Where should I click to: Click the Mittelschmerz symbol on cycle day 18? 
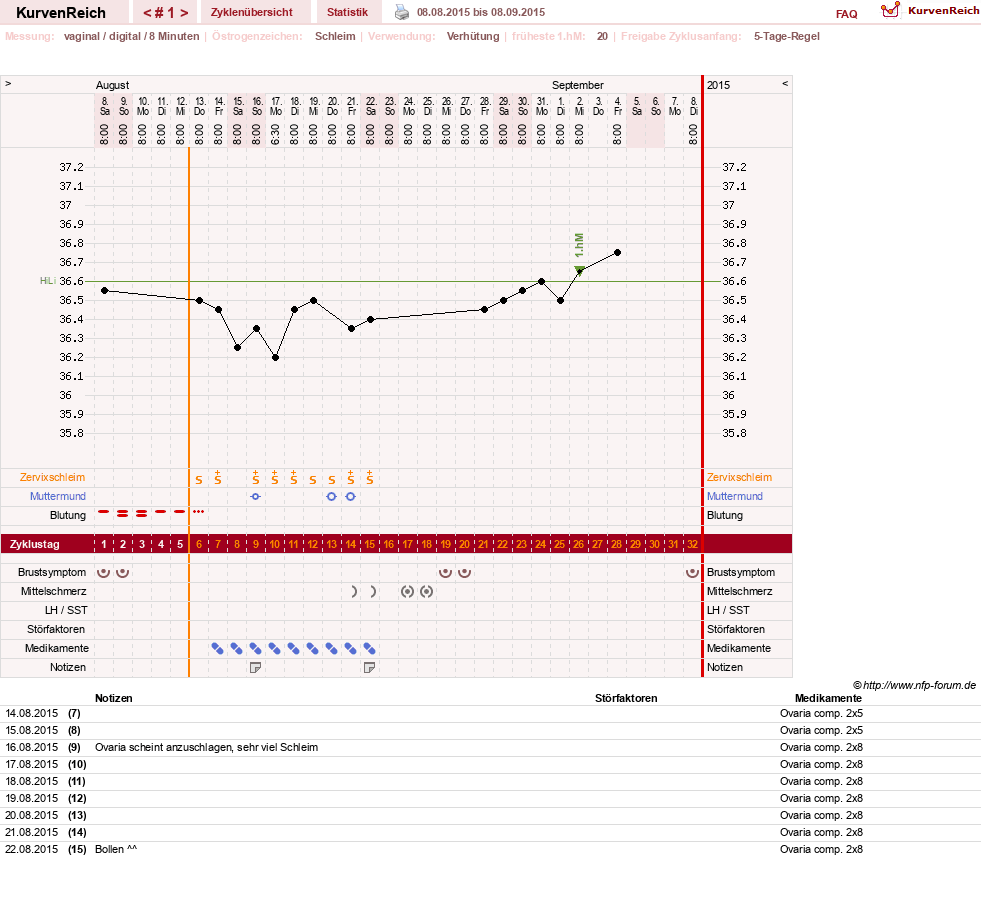point(426,591)
